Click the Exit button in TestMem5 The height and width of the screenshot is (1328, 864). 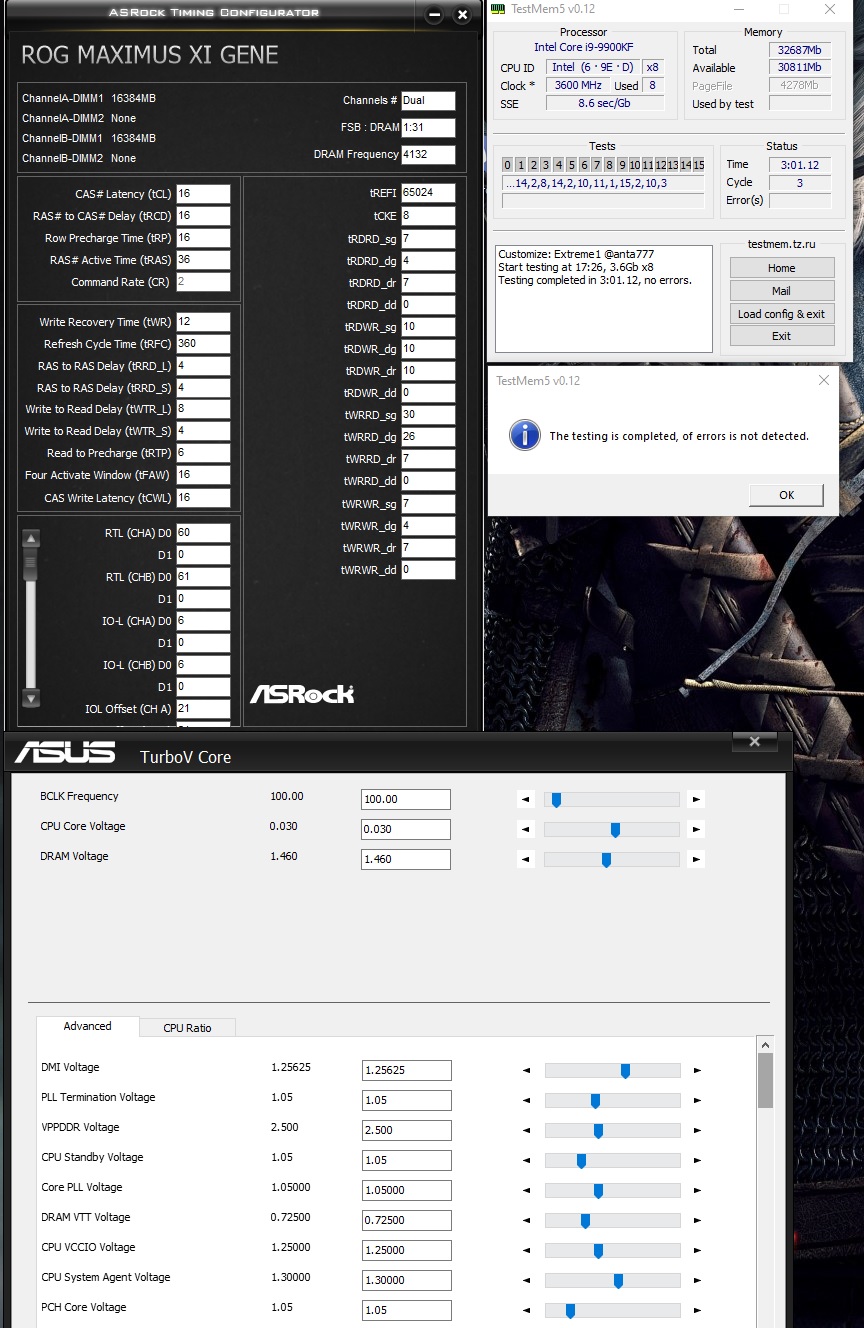coord(782,336)
